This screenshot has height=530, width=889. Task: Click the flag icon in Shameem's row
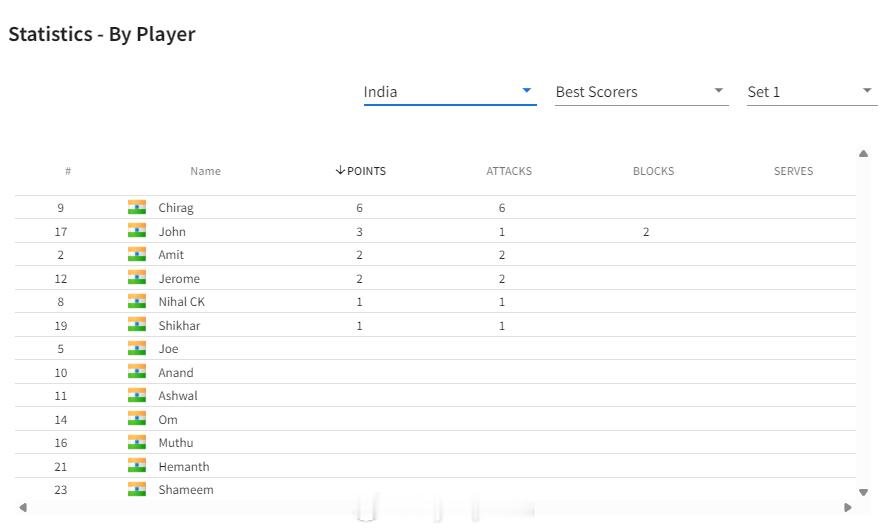click(x=137, y=489)
